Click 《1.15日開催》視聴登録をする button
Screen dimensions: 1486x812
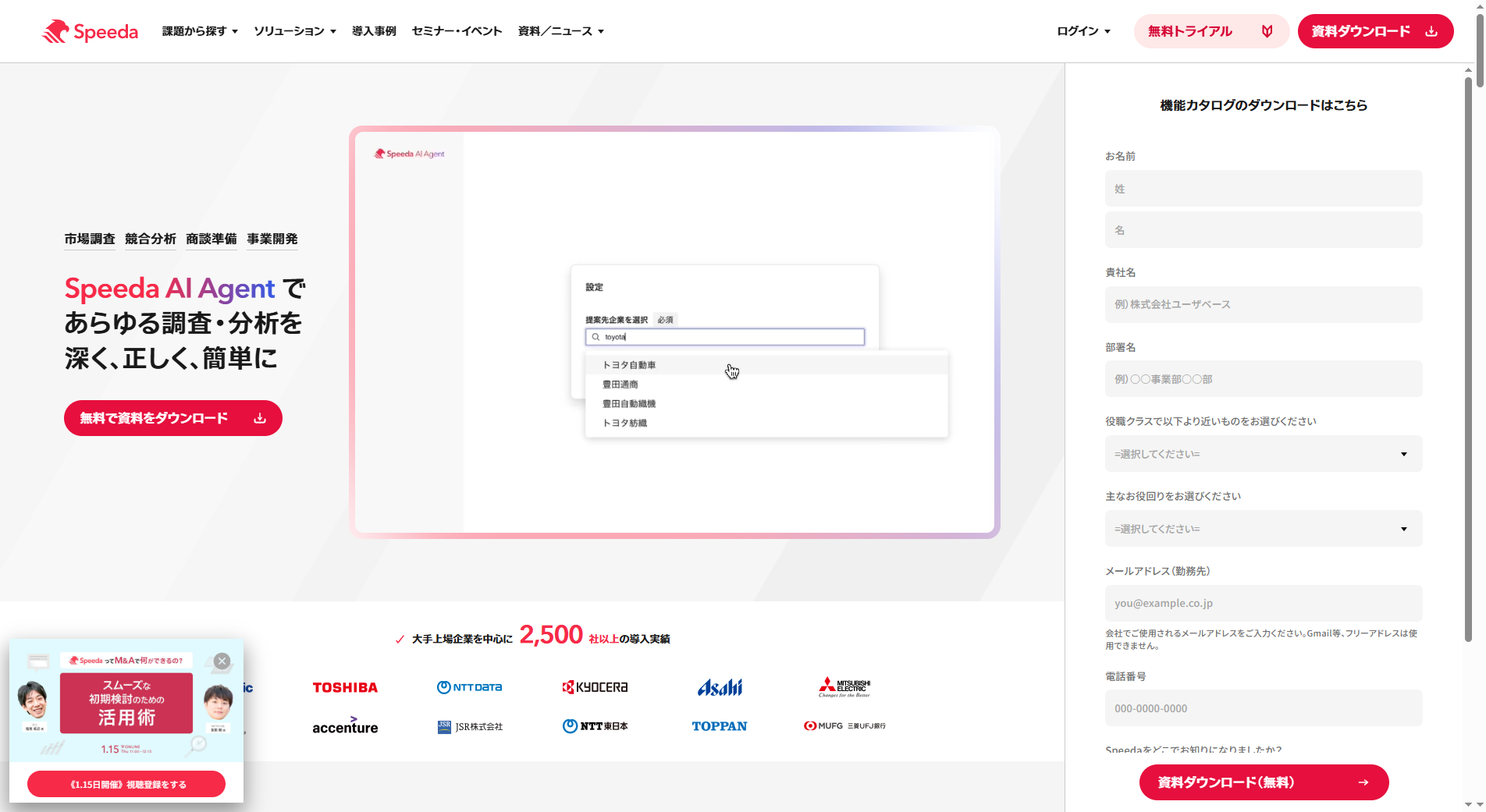(126, 784)
